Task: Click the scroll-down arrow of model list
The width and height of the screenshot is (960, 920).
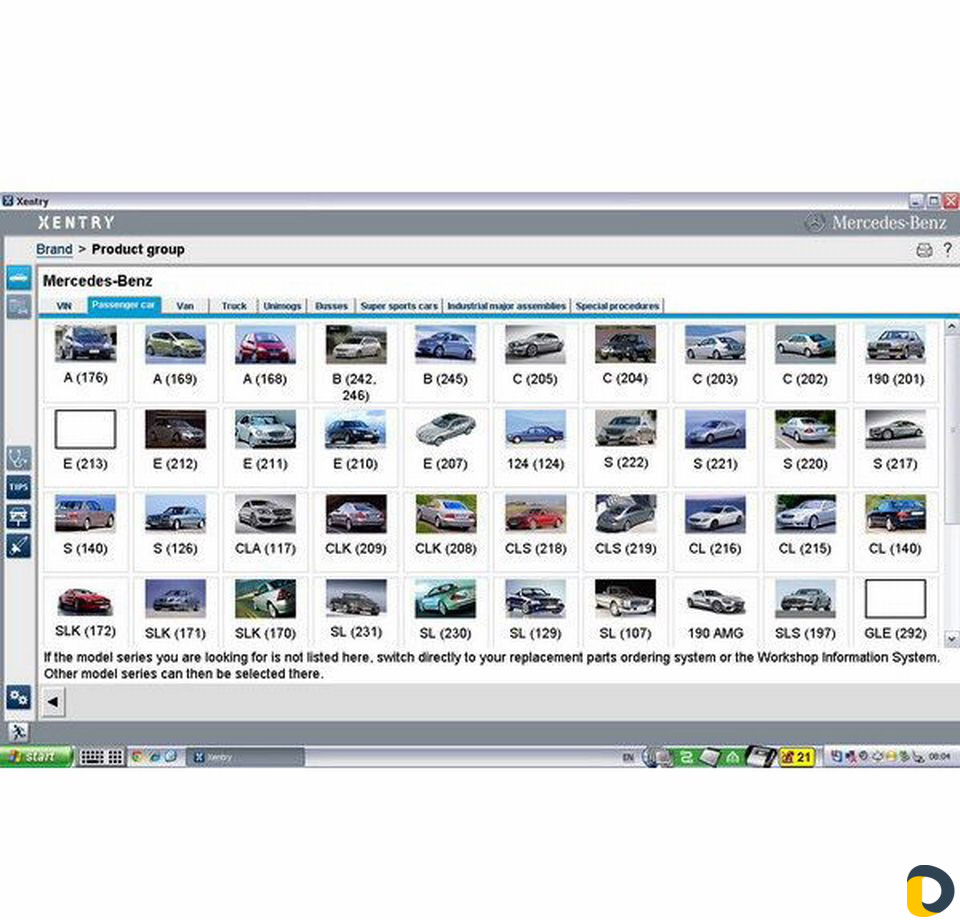Action: tap(951, 638)
